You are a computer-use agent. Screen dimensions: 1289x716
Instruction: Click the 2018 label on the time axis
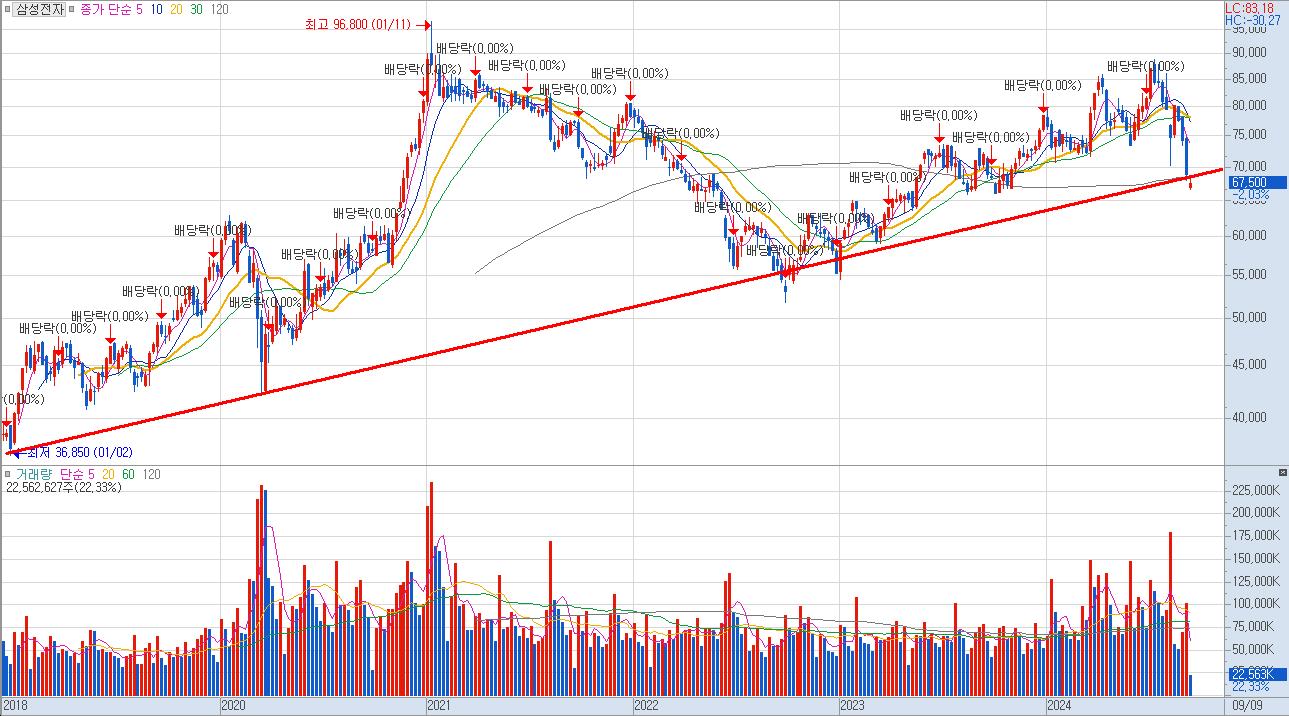pos(17,706)
